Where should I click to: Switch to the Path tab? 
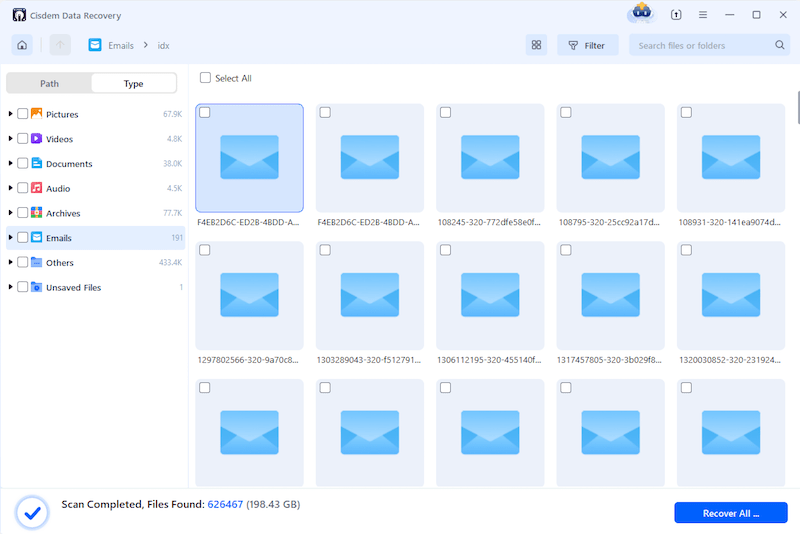point(49,83)
